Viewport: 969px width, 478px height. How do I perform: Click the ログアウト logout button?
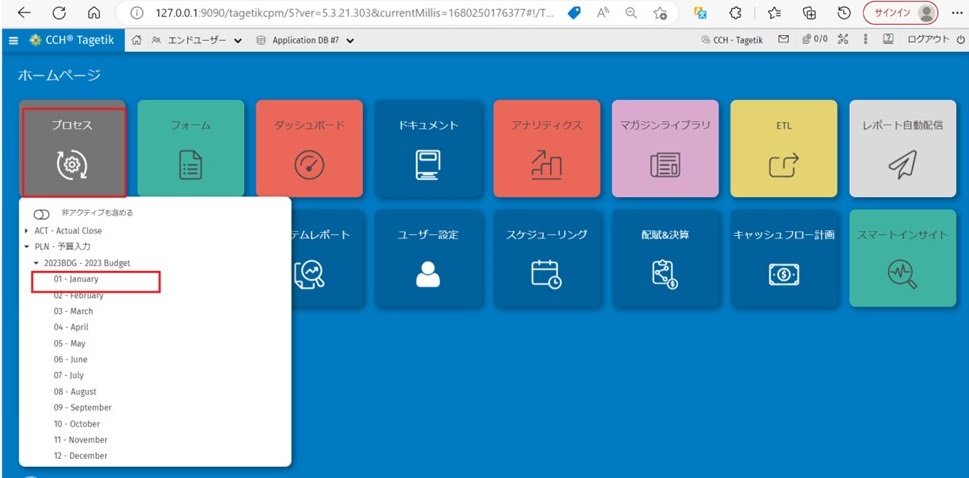[x=928, y=40]
